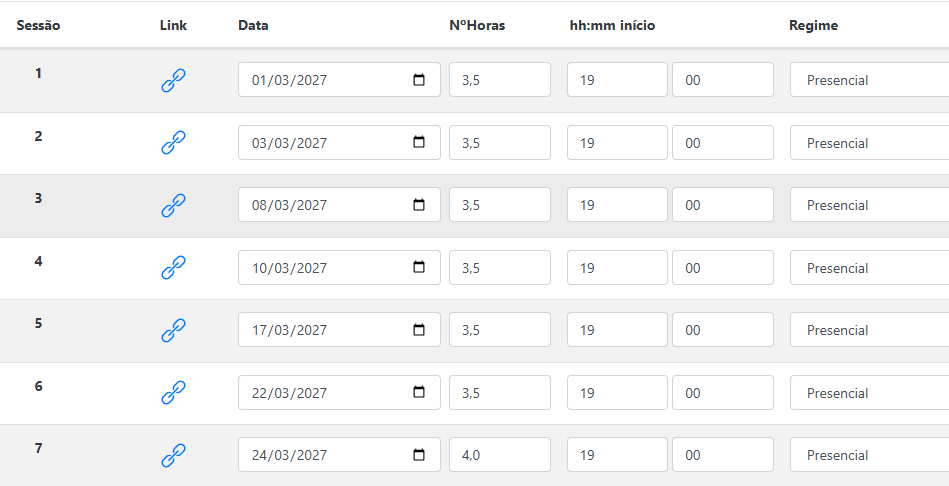Expand the Regime dropdown for session 4
949x486 pixels.
(x=870, y=268)
